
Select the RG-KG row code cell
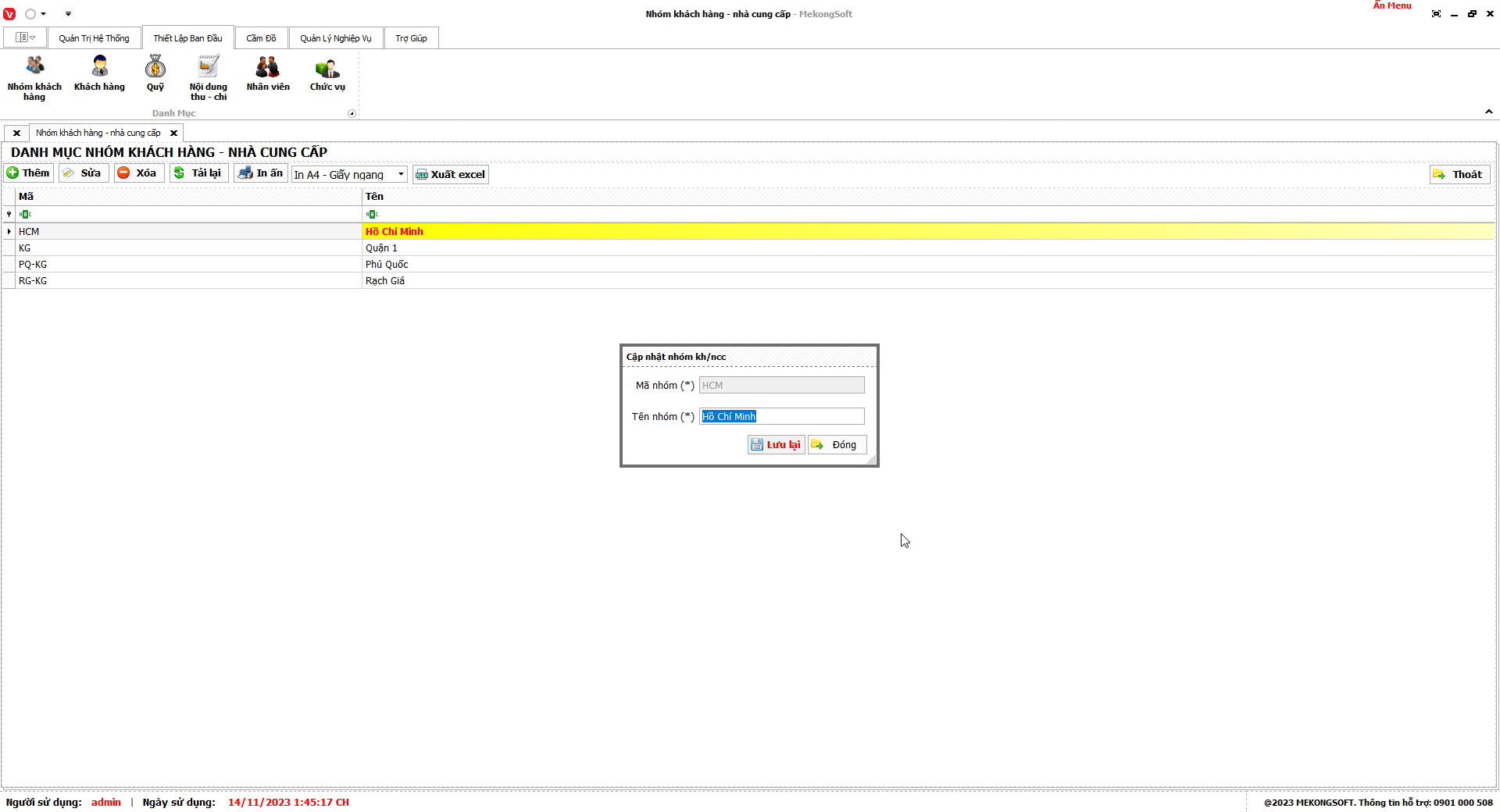pos(189,281)
